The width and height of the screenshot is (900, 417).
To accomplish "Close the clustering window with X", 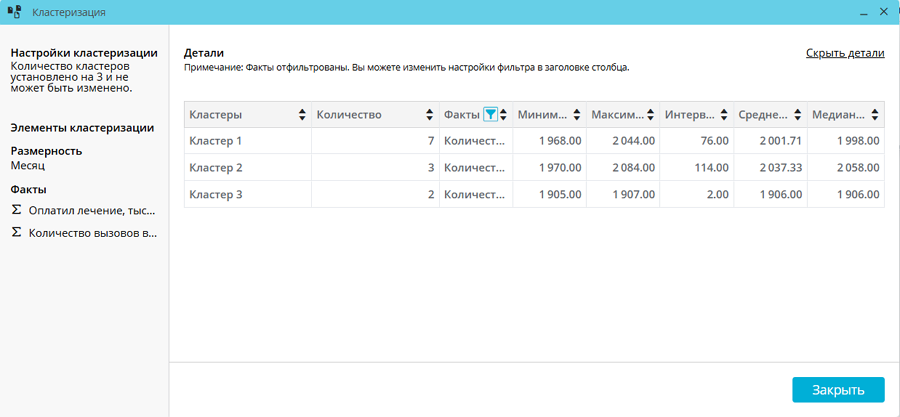I will (884, 13).
